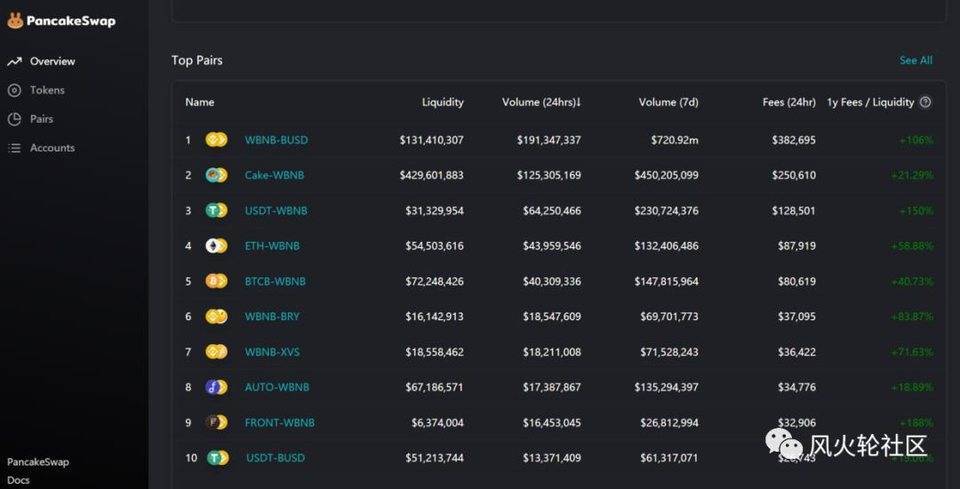Click the PancakeSwap bunny logo icon
This screenshot has height=489, width=960.
14,20
